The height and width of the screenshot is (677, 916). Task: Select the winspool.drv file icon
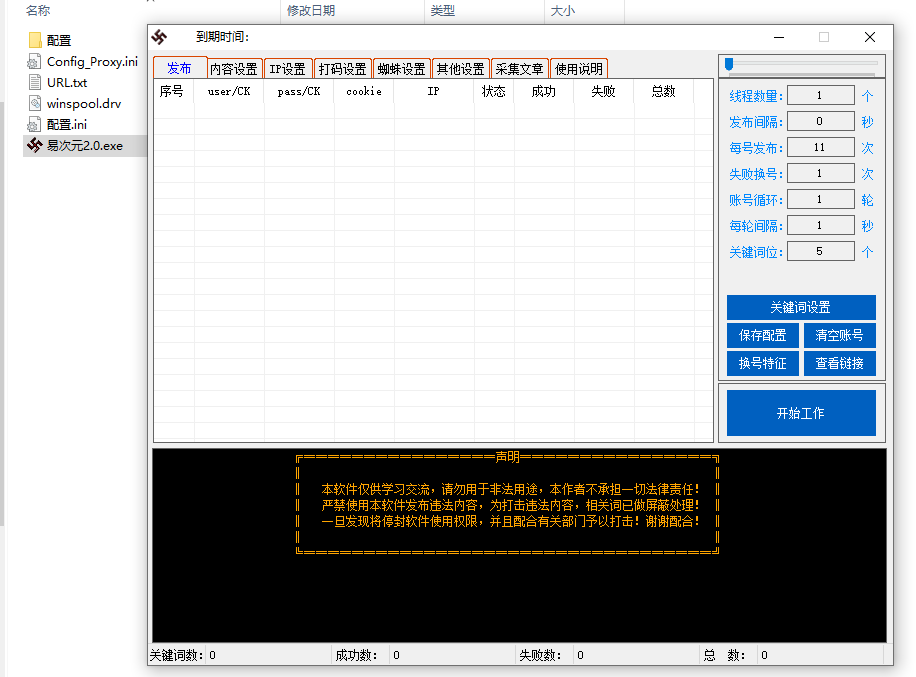pyautogui.click(x=35, y=103)
